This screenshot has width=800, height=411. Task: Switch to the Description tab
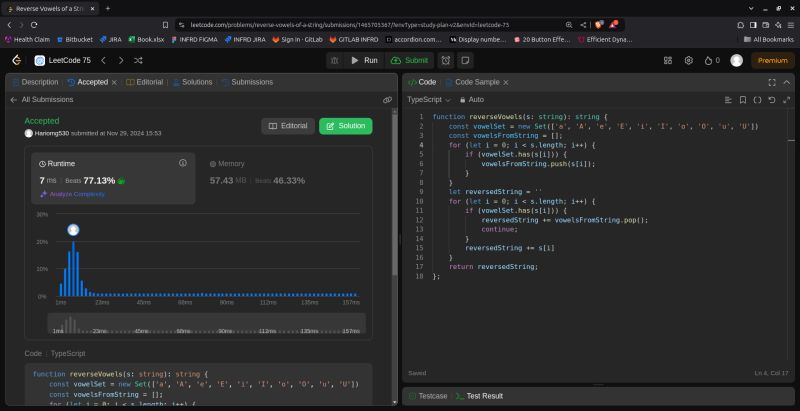(36, 82)
